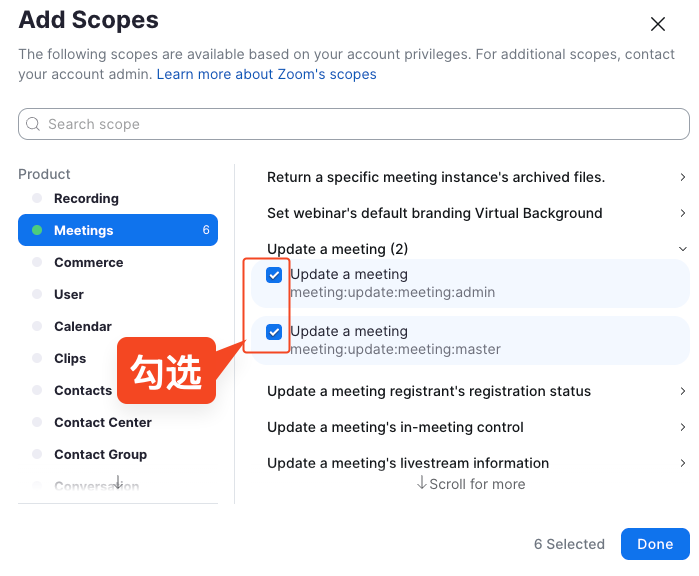Select the Recording product category
The width and height of the screenshot is (699, 576).
point(86,198)
